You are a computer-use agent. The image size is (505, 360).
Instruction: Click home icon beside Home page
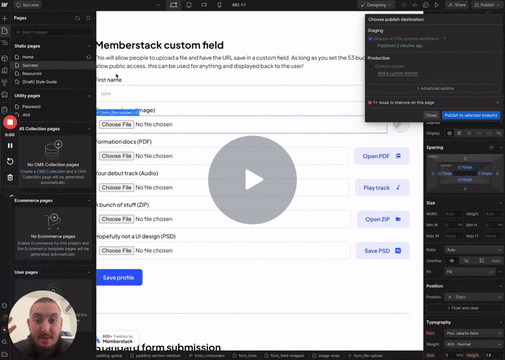coord(89,57)
